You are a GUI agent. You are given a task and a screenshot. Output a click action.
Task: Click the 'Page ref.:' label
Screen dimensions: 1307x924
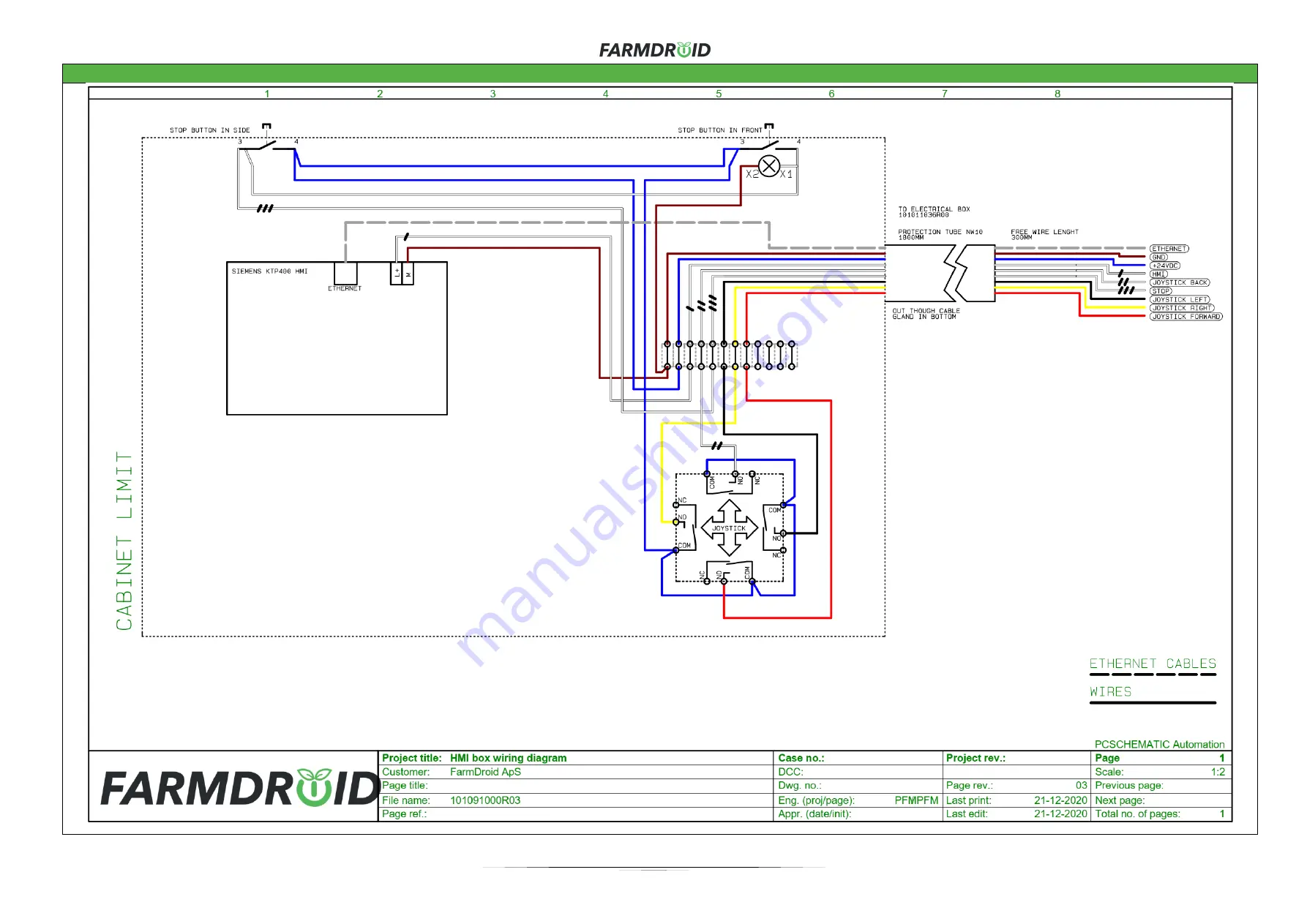pyautogui.click(x=404, y=814)
